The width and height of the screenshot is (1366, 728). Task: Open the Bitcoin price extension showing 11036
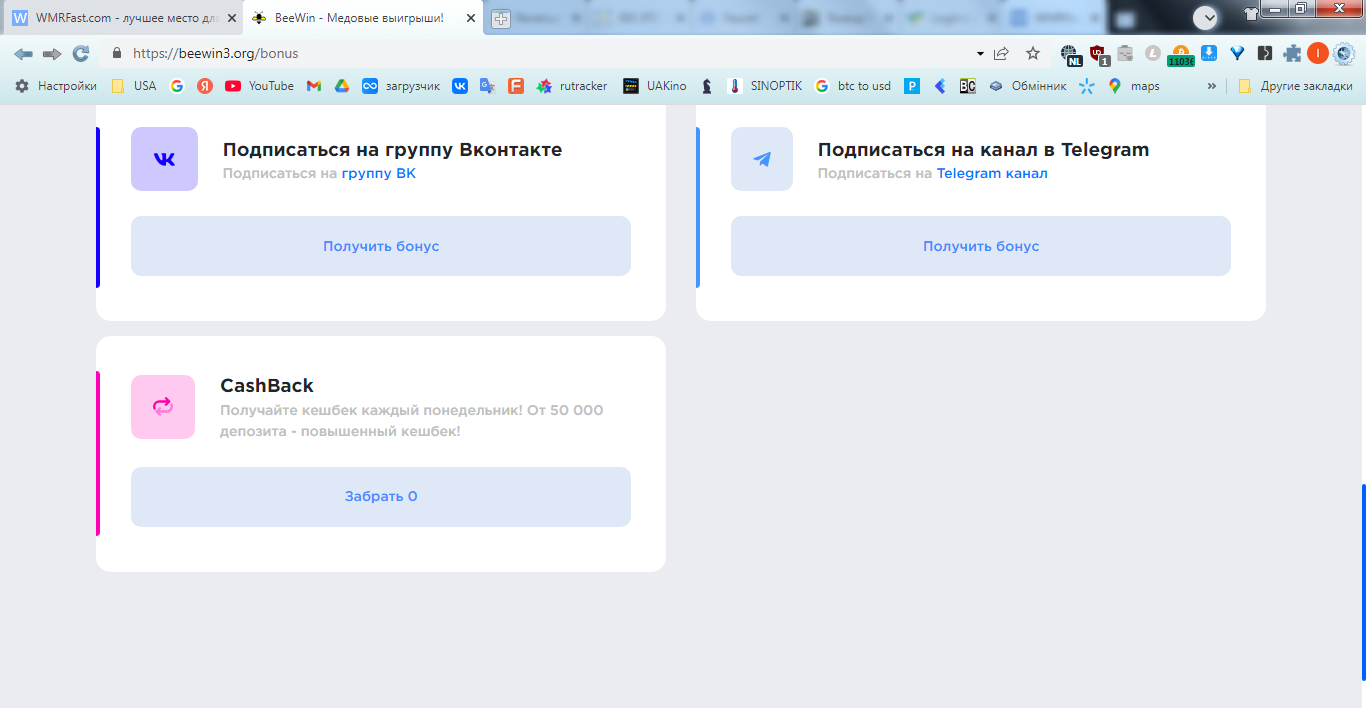coord(1181,55)
